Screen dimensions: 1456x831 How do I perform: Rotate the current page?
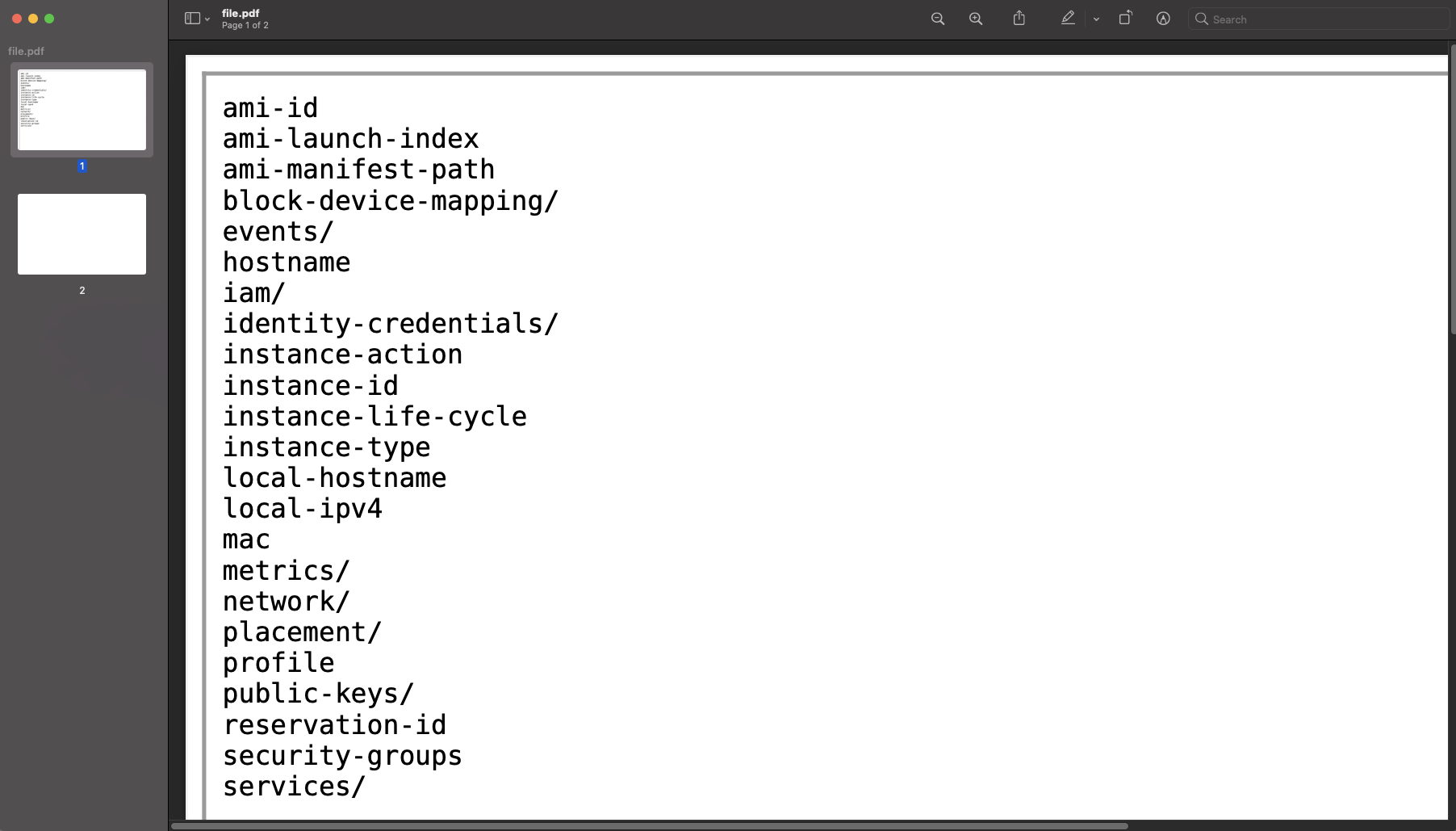[1125, 18]
